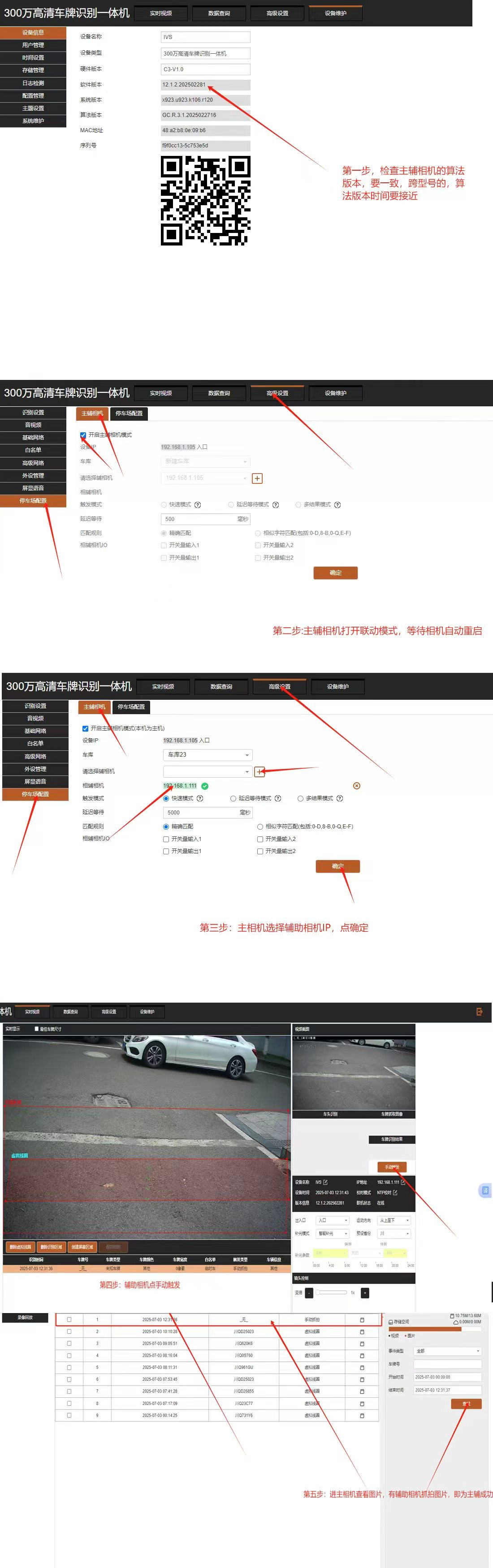Click the orange logout icon above the live view

479,1012
